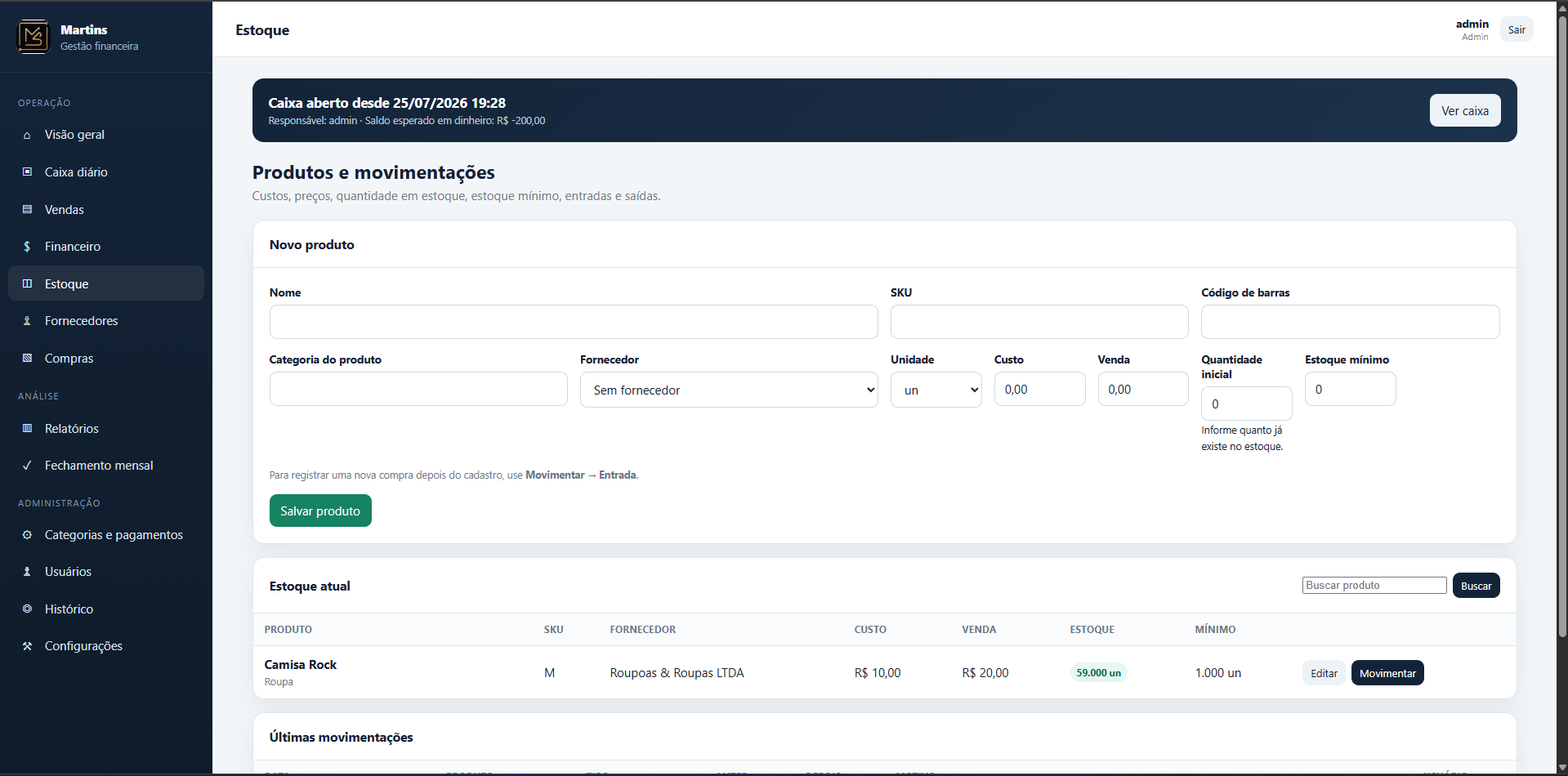
Task: Click the Categoria do produto field
Action: tap(418, 389)
